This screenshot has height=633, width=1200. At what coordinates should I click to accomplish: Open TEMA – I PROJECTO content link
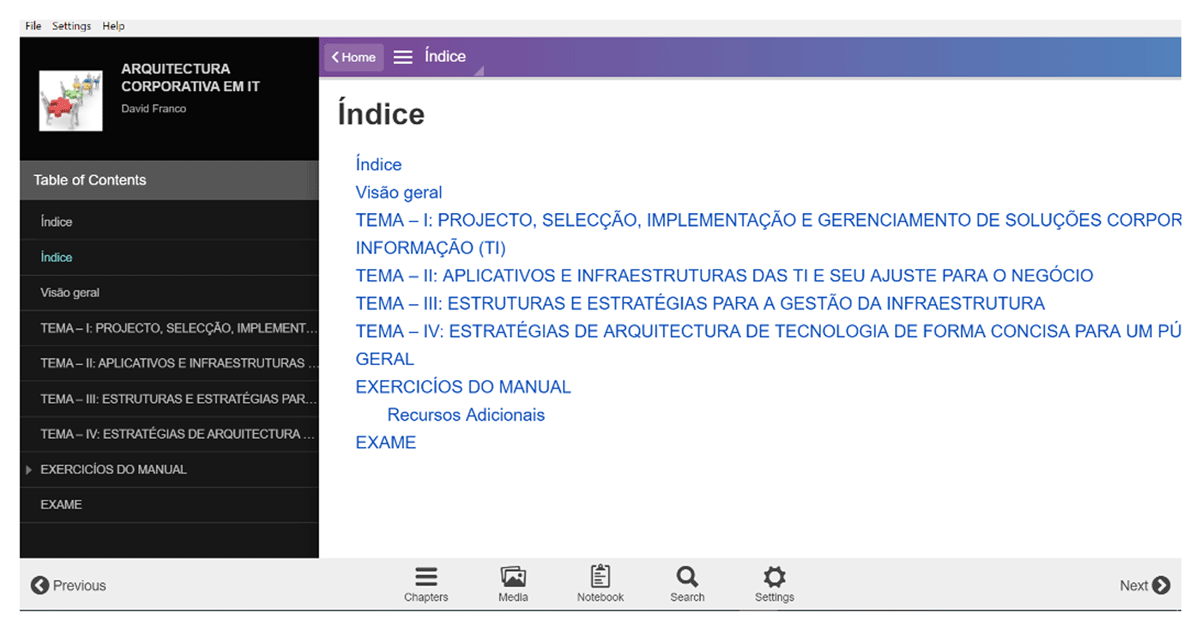tap(768, 234)
